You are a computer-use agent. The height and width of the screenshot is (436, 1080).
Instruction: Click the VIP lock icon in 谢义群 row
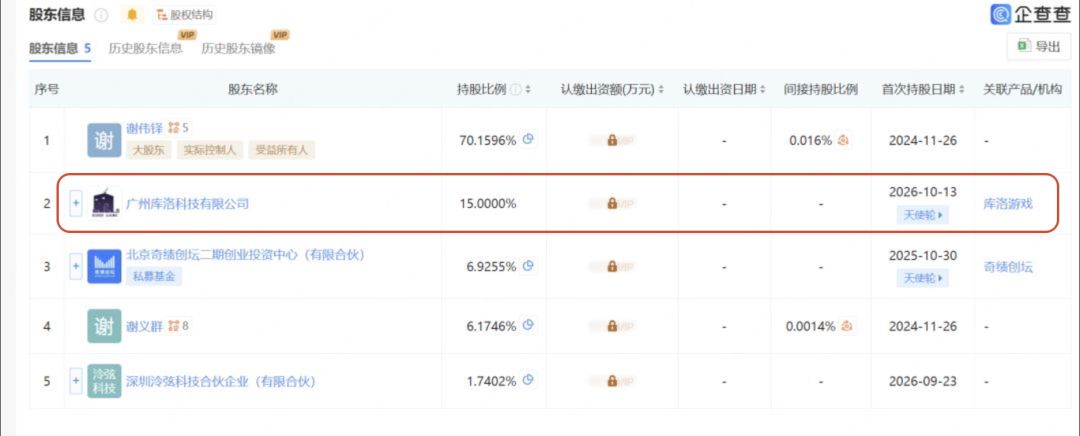coord(612,326)
